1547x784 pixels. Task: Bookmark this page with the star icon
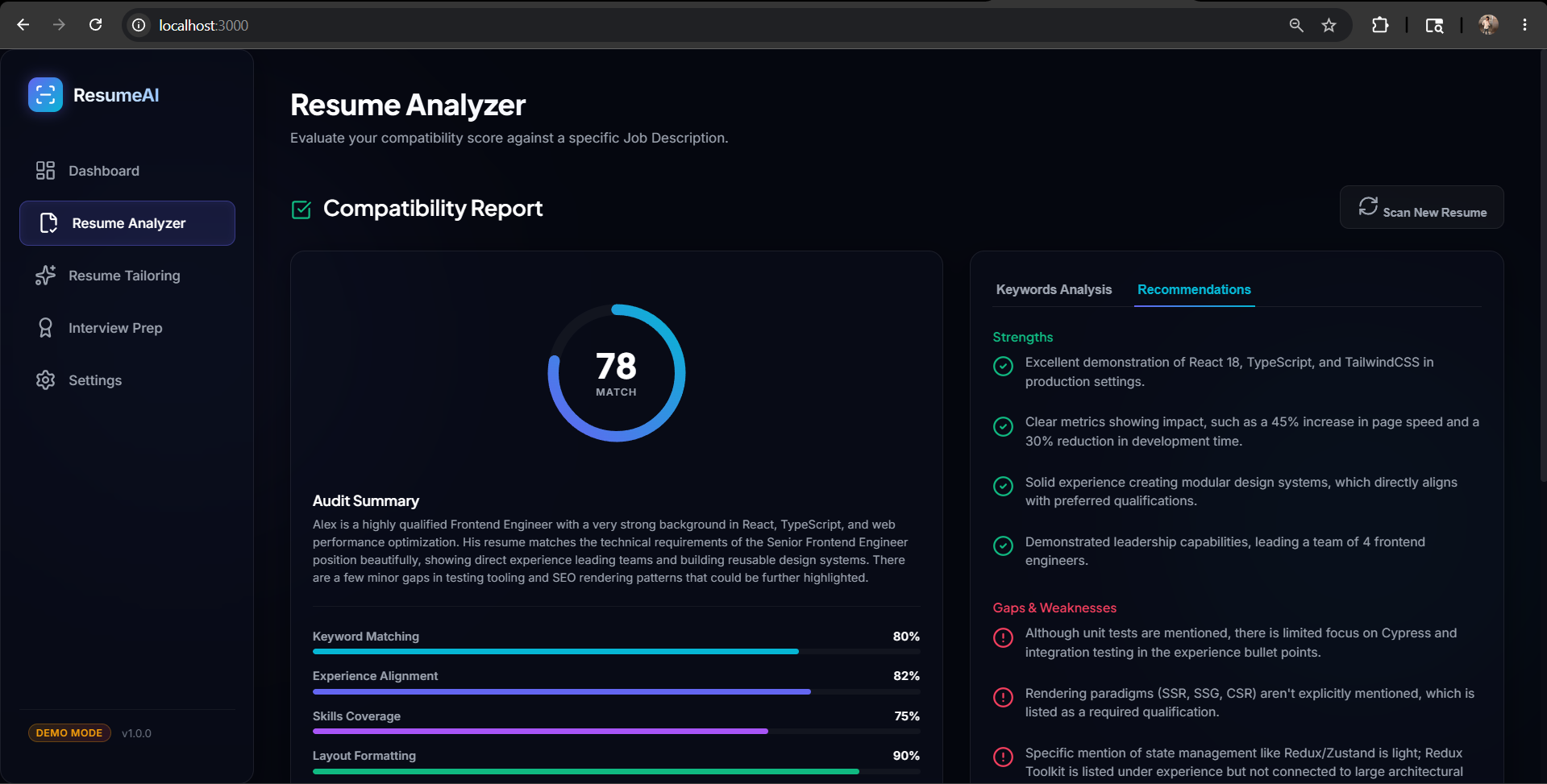pyautogui.click(x=1329, y=25)
